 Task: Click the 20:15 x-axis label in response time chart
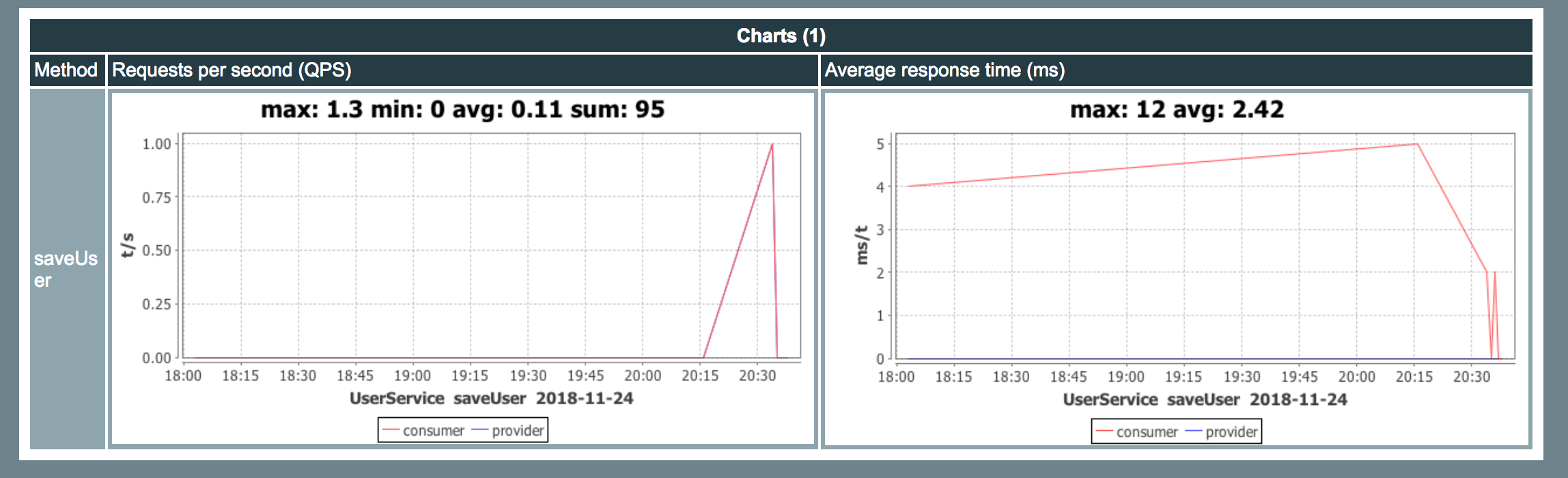coord(1414,377)
